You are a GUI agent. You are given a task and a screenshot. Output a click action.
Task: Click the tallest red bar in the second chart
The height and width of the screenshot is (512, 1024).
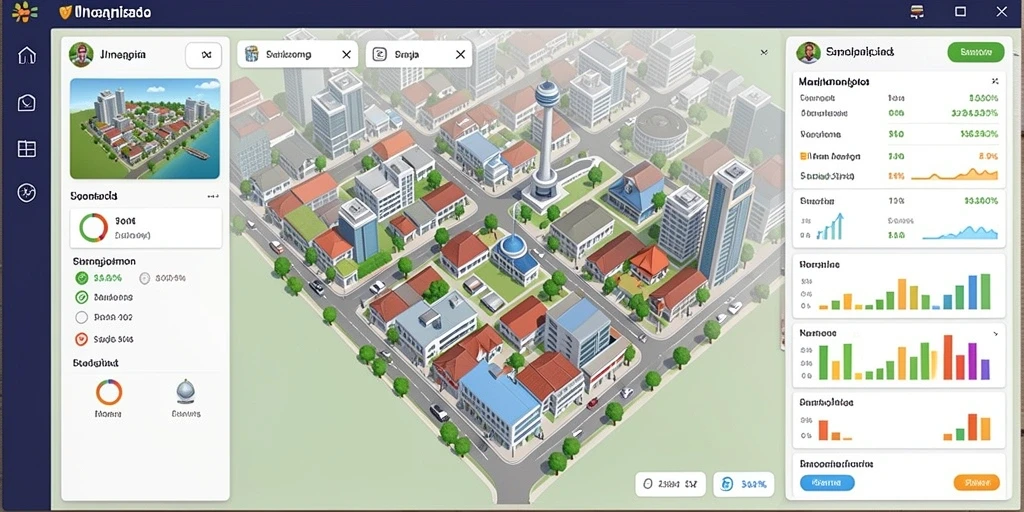(x=948, y=357)
